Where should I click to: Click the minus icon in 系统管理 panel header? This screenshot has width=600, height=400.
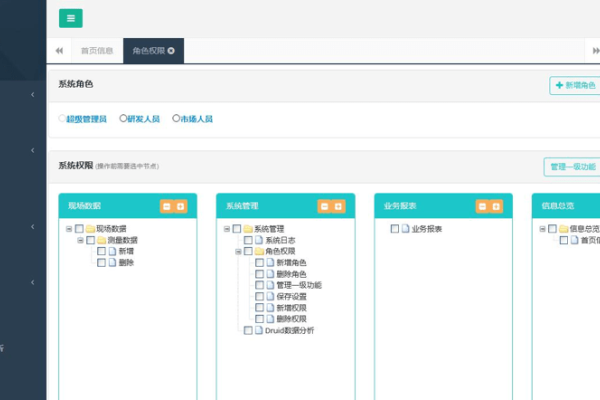324,206
